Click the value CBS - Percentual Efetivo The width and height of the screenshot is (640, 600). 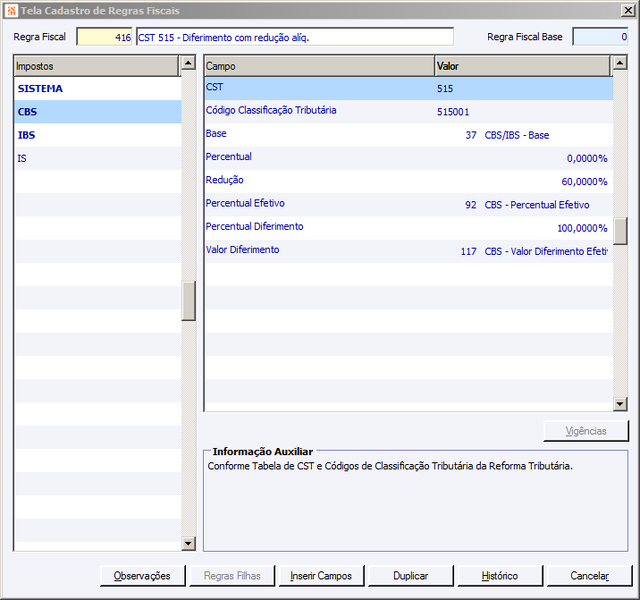point(537,205)
